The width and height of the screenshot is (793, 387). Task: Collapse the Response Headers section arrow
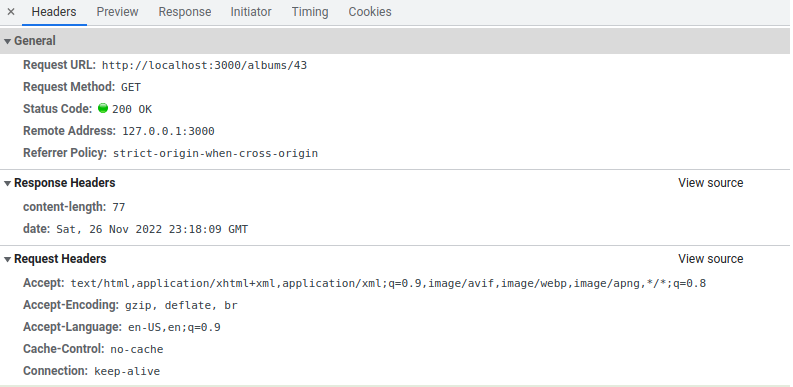click(7, 184)
